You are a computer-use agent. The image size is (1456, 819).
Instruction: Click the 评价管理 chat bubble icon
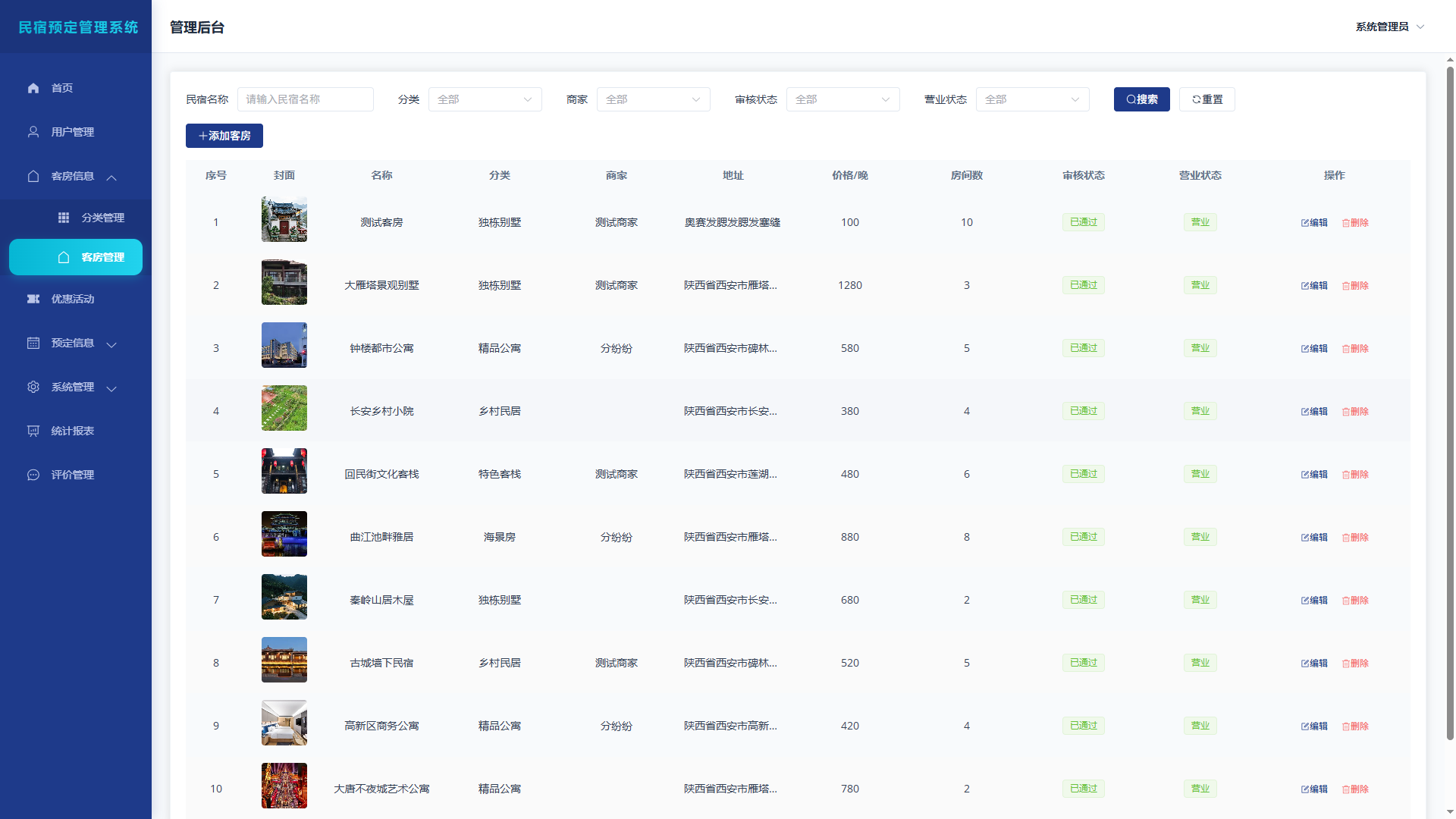[x=33, y=475]
